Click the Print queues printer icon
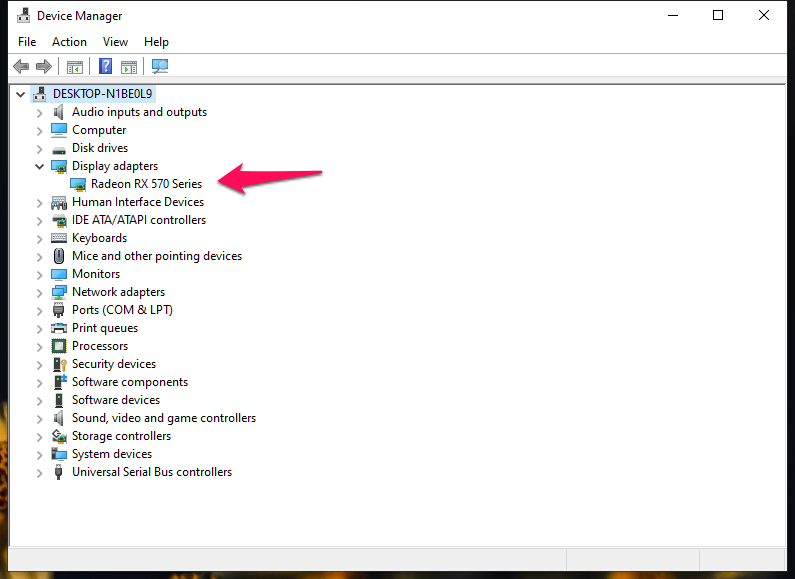This screenshot has width=795, height=579. click(59, 329)
